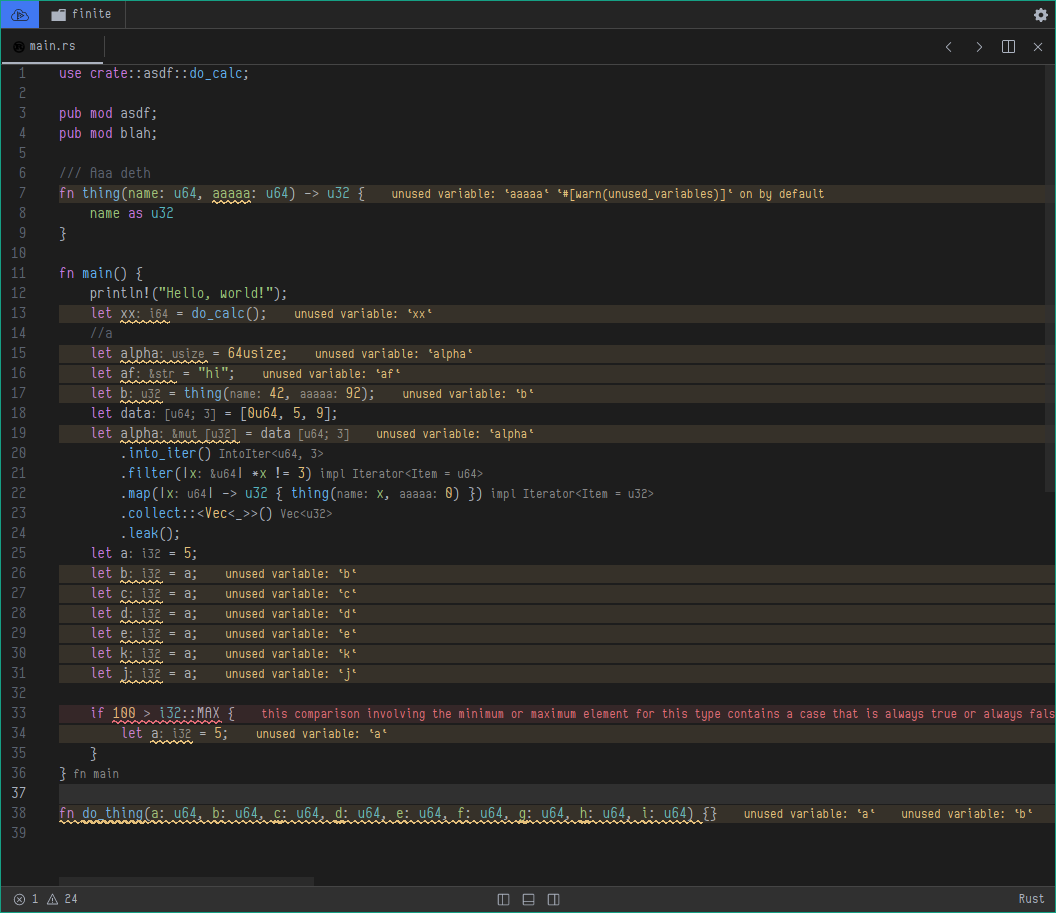Click '.map' on line 22
The height and width of the screenshot is (913, 1056).
click(x=136, y=494)
